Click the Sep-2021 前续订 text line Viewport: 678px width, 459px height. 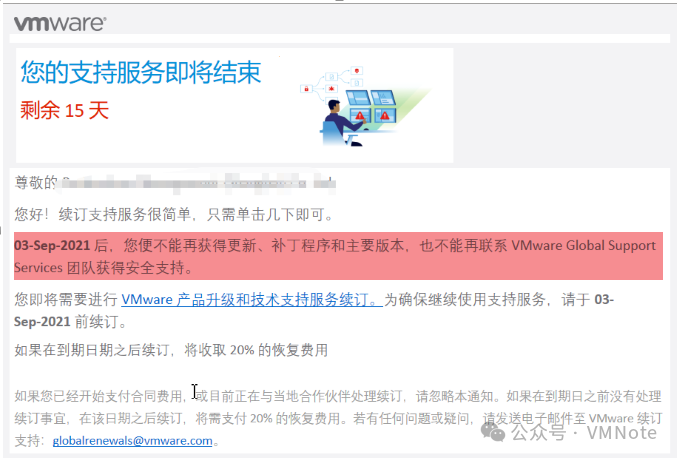point(69,322)
